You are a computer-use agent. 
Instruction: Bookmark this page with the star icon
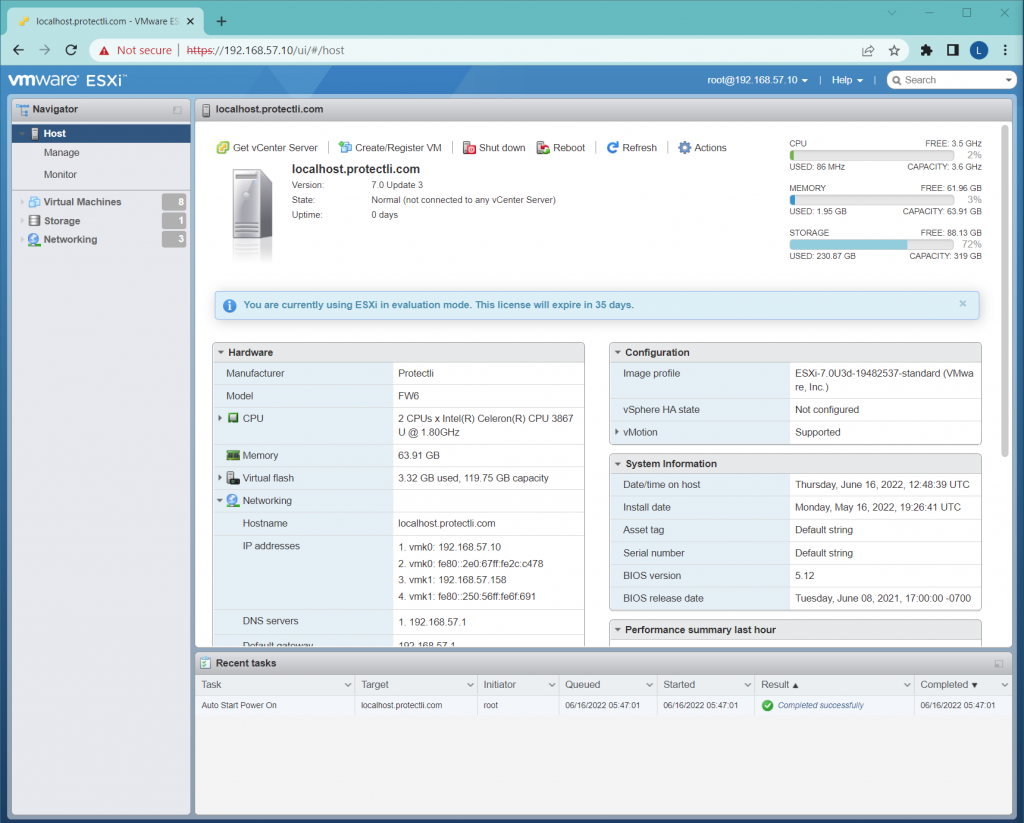(894, 50)
